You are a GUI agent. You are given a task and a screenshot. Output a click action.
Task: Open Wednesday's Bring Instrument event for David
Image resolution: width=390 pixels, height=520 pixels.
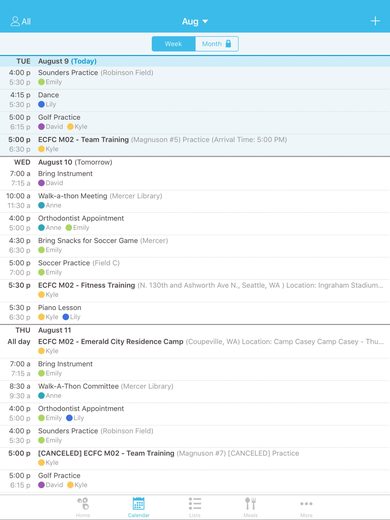(x=195, y=179)
